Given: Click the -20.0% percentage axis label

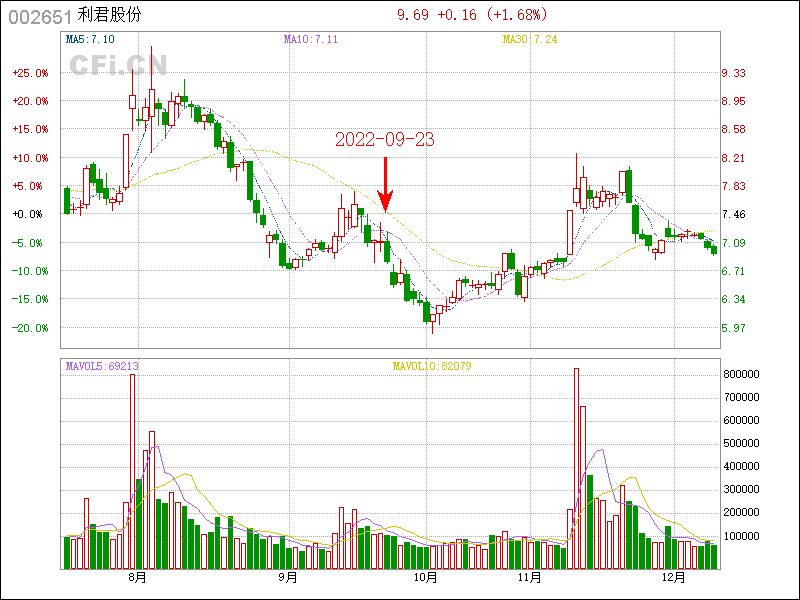Looking at the screenshot, I should pos(31,328).
